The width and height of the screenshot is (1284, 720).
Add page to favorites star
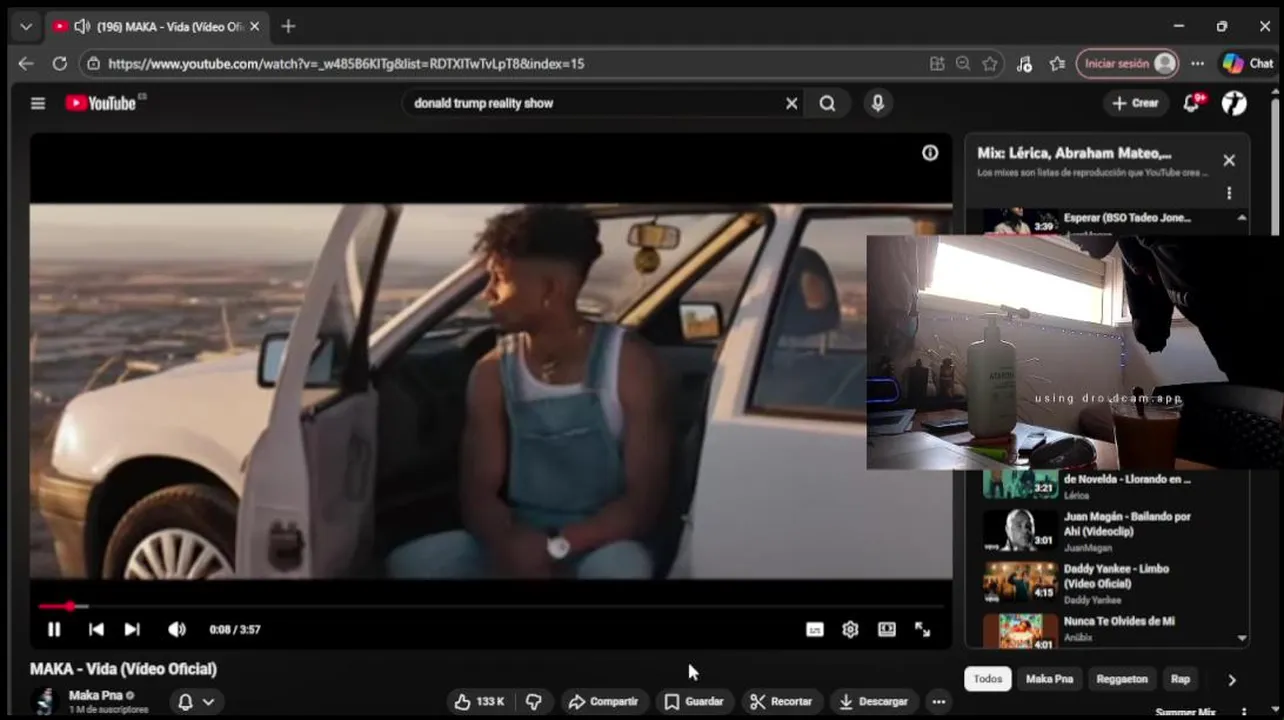[990, 63]
